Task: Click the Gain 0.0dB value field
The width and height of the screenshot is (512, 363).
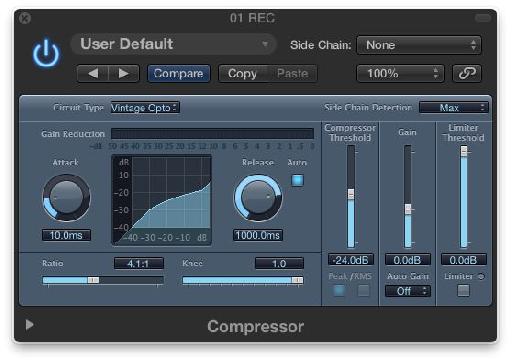Action: 408,260
